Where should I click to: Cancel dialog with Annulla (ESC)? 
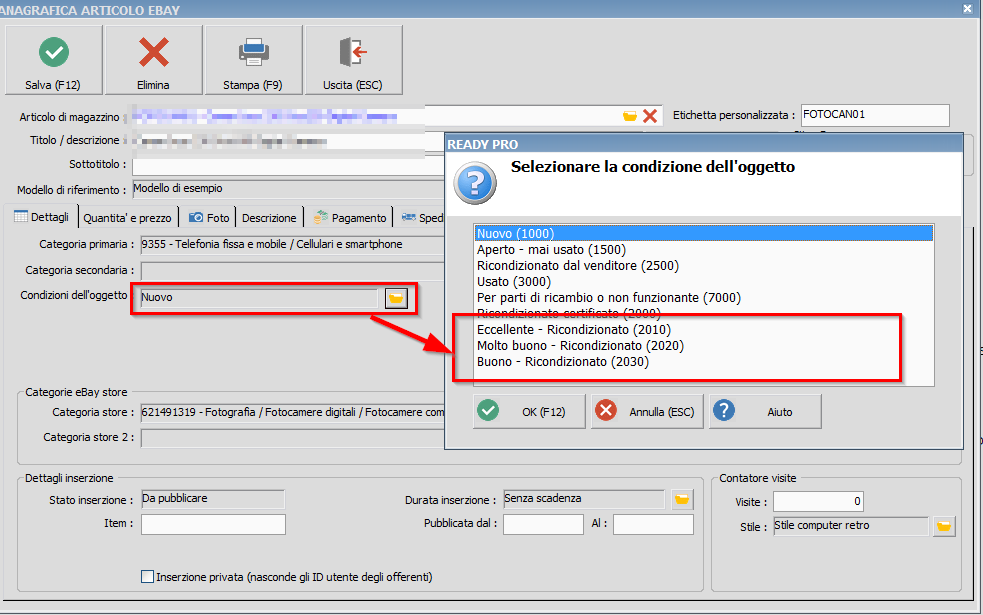[x=647, y=412]
